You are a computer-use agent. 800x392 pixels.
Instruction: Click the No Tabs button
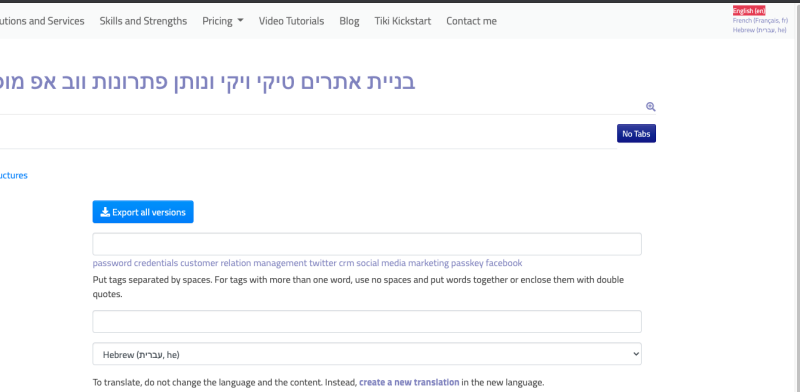click(636, 134)
